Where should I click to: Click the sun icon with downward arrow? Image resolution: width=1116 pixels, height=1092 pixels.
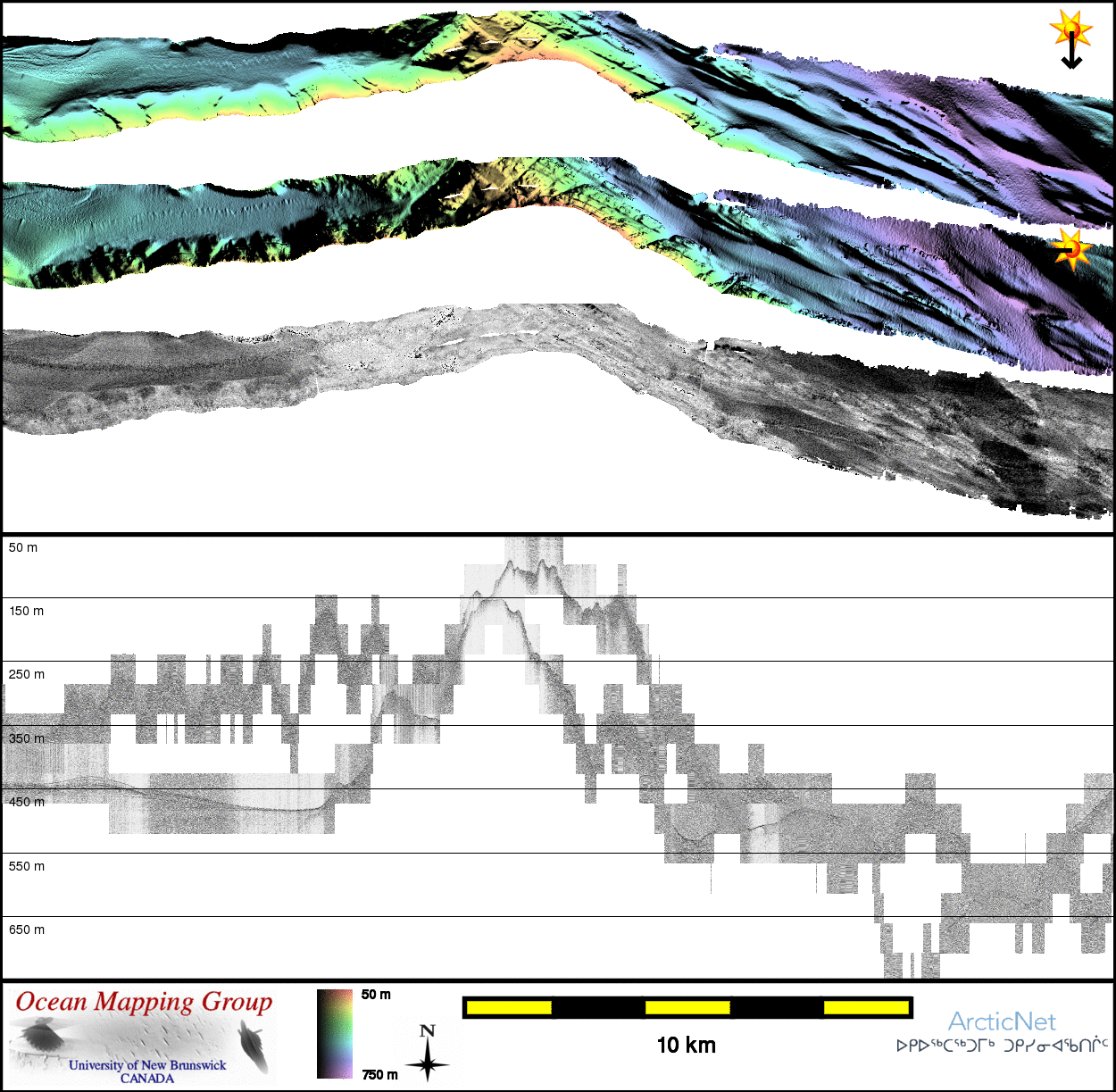click(1070, 39)
